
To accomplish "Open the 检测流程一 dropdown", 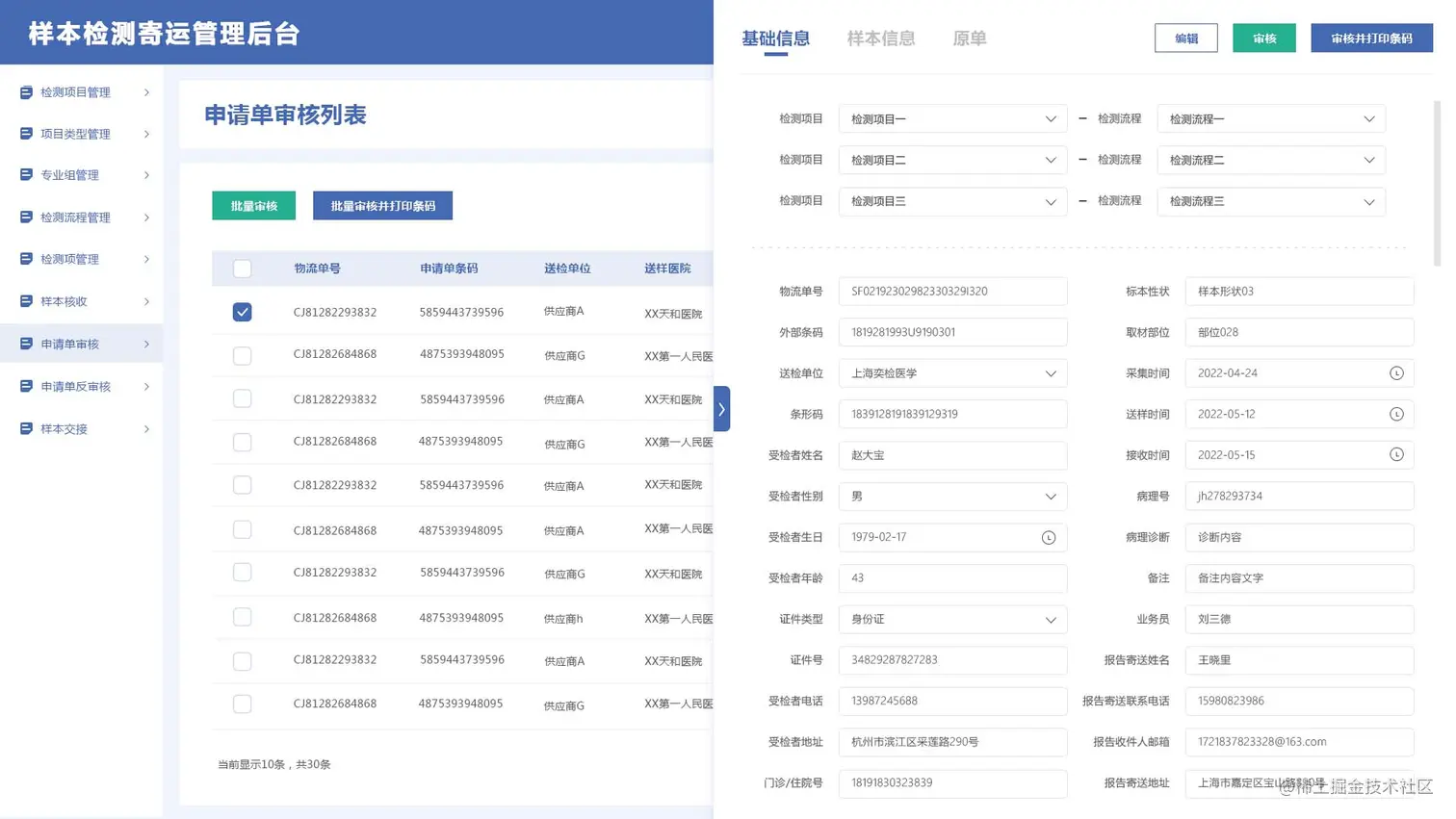I will [1271, 119].
